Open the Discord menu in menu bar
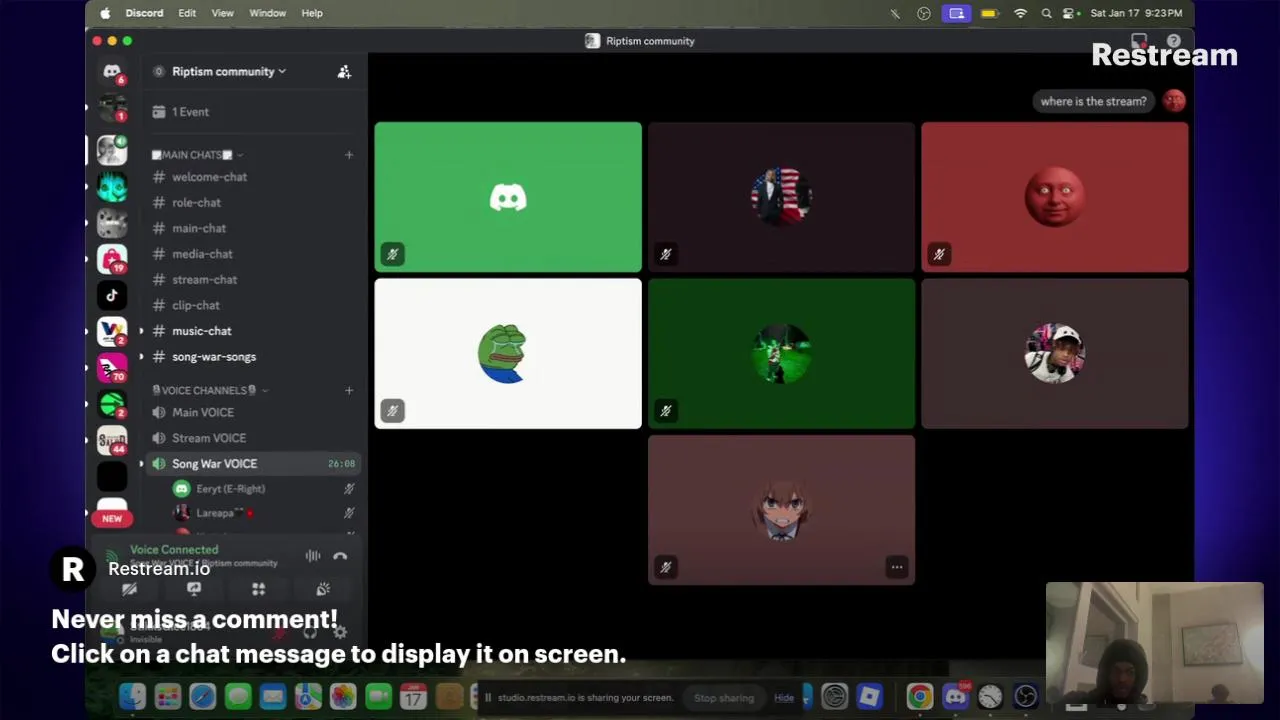Viewport: 1280px width, 720px height. pos(144,13)
